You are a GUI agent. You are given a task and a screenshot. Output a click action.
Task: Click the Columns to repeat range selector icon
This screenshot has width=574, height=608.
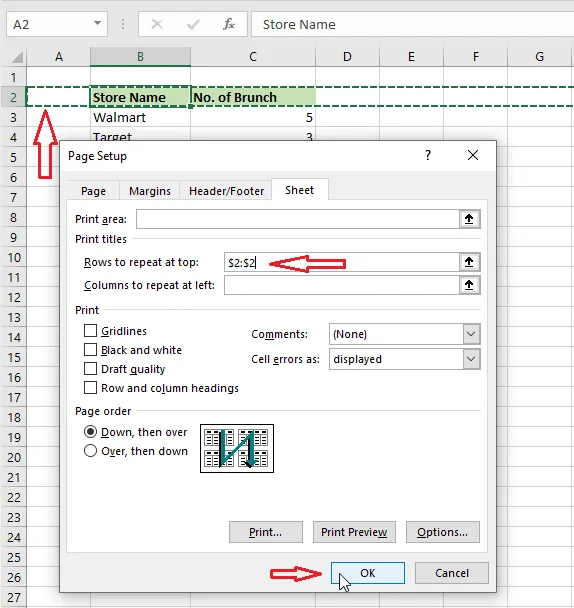(469, 285)
